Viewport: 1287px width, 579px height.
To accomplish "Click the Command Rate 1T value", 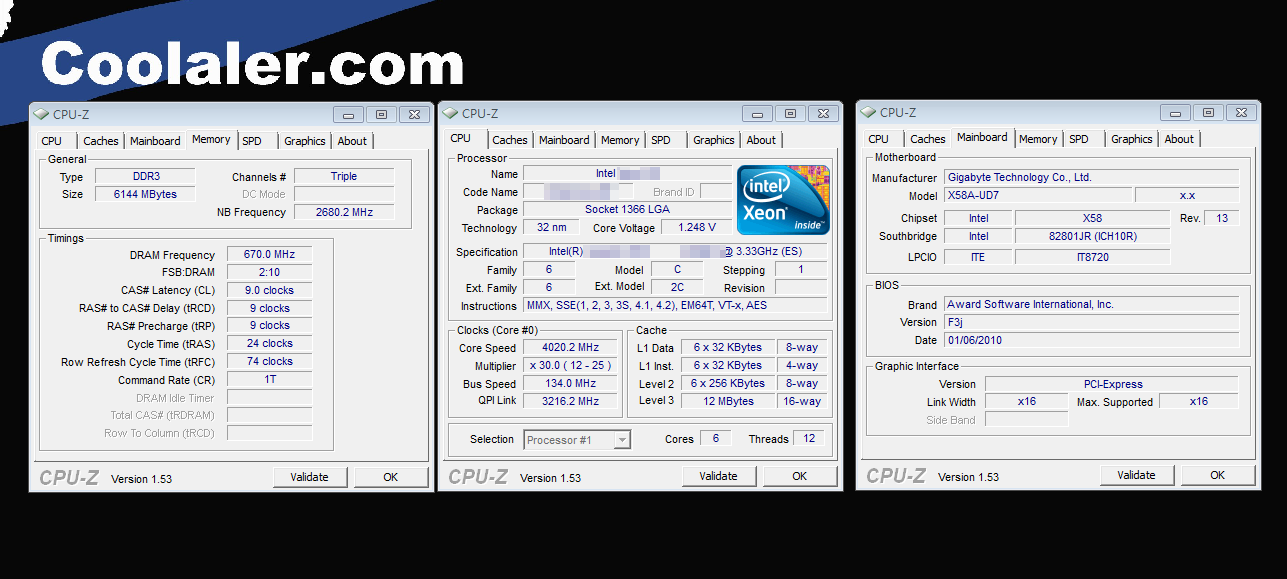I will (269, 380).
